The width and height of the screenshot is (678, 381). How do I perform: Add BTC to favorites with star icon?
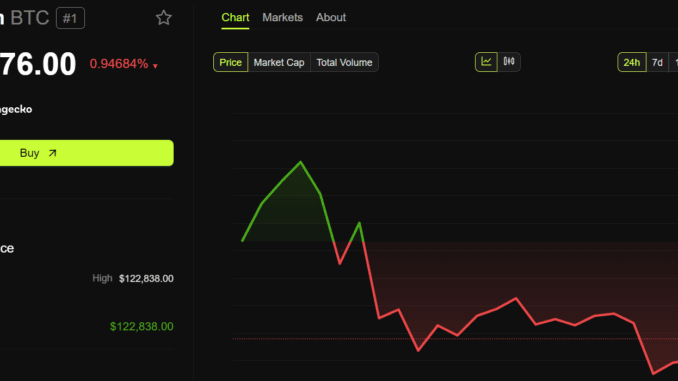point(164,18)
